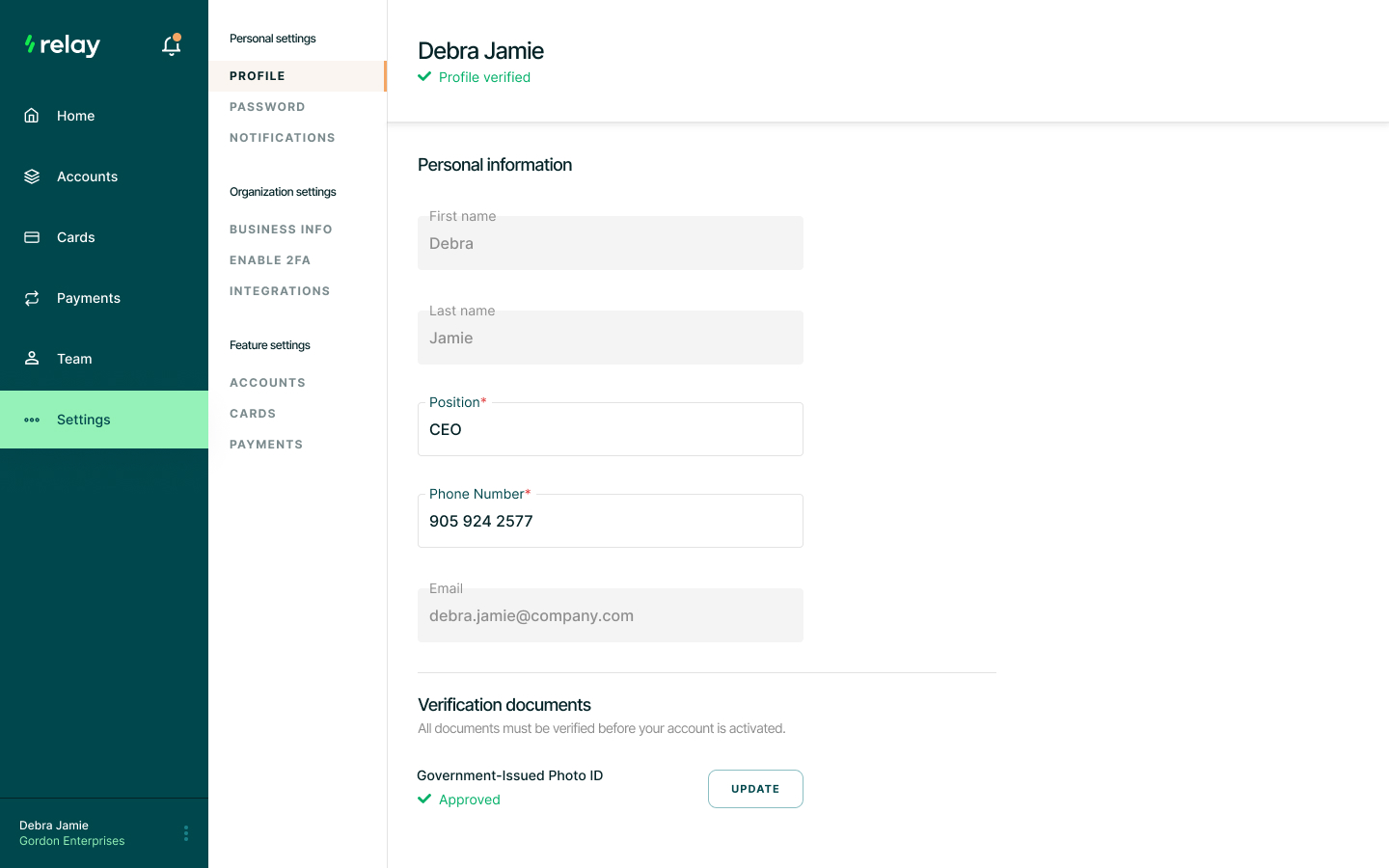Go to Home in the sidebar
1389x868 pixels.
pyautogui.click(x=104, y=116)
